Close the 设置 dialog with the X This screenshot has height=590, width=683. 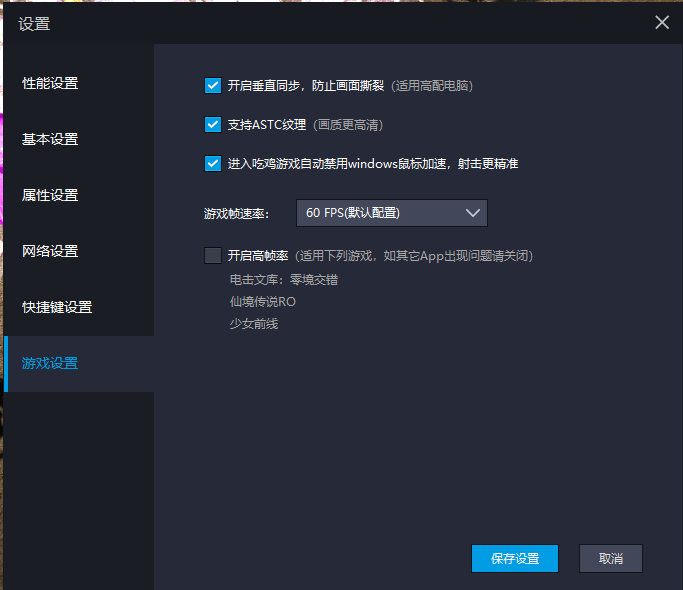coord(661,23)
